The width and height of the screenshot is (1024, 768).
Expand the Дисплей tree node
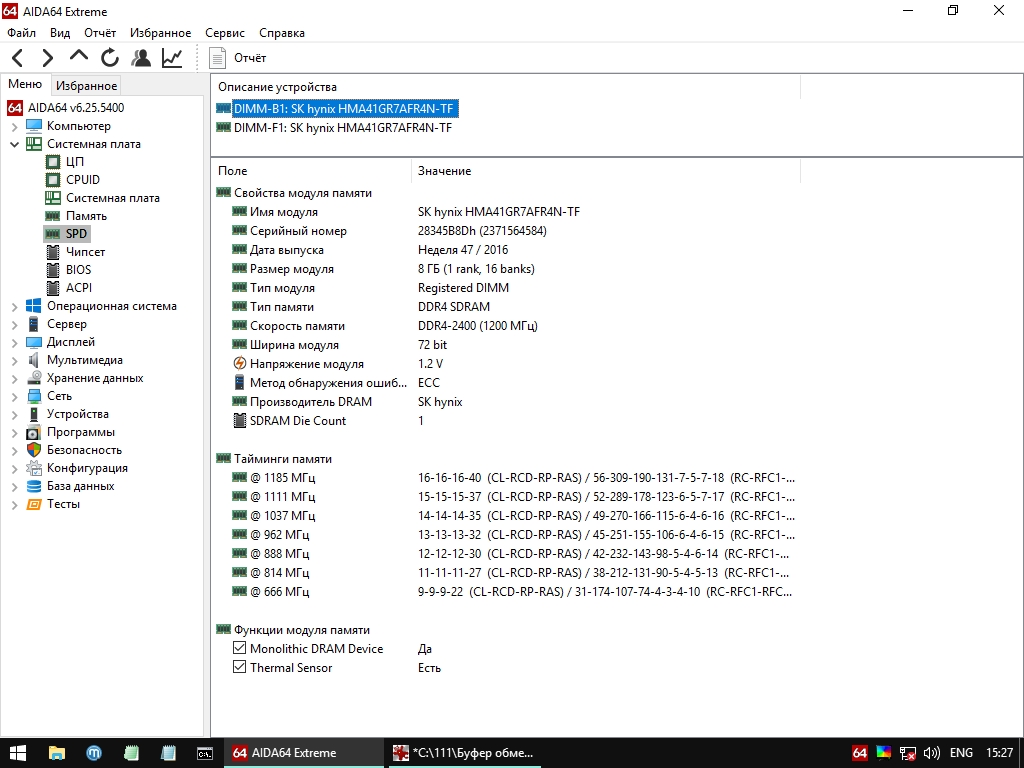click(14, 342)
